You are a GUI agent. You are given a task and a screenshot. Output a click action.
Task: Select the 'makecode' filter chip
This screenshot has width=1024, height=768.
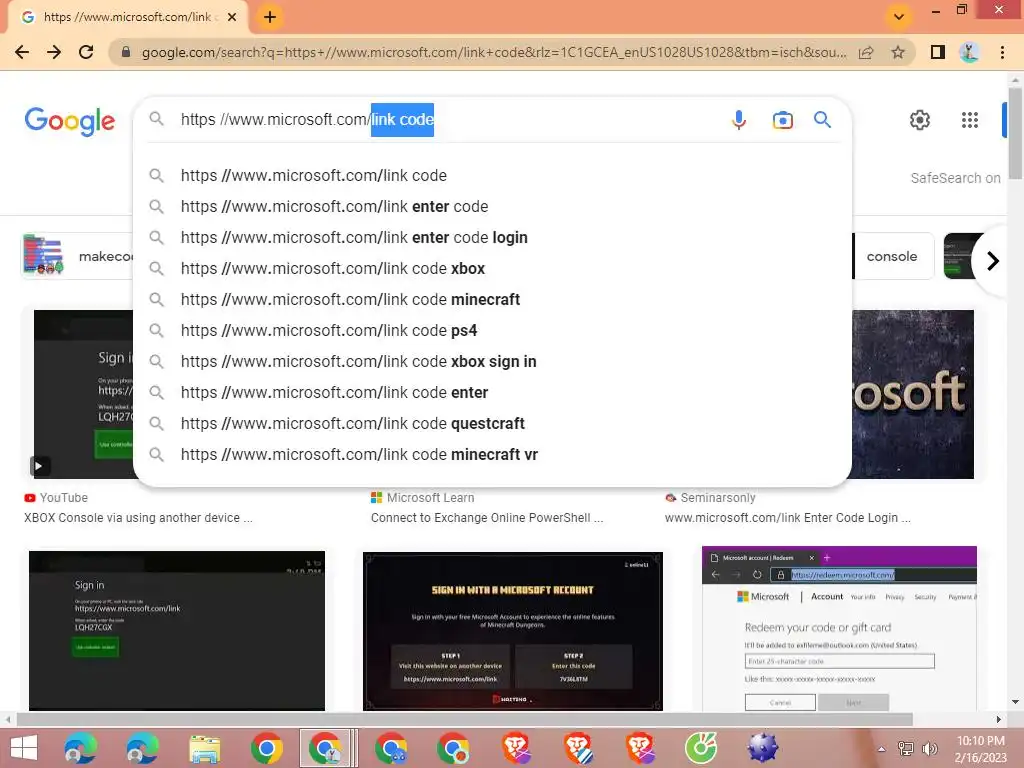78,257
